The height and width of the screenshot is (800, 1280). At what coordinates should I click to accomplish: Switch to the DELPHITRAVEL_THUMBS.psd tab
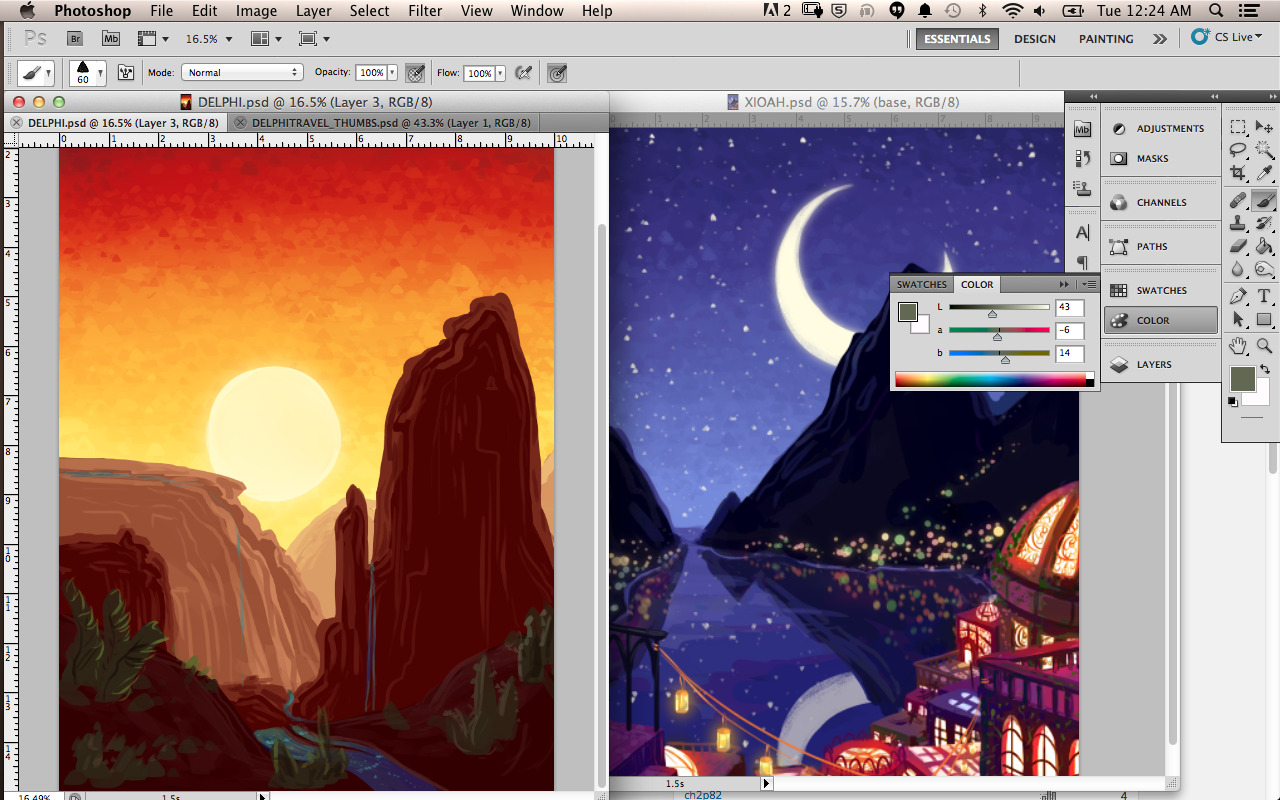click(x=385, y=122)
